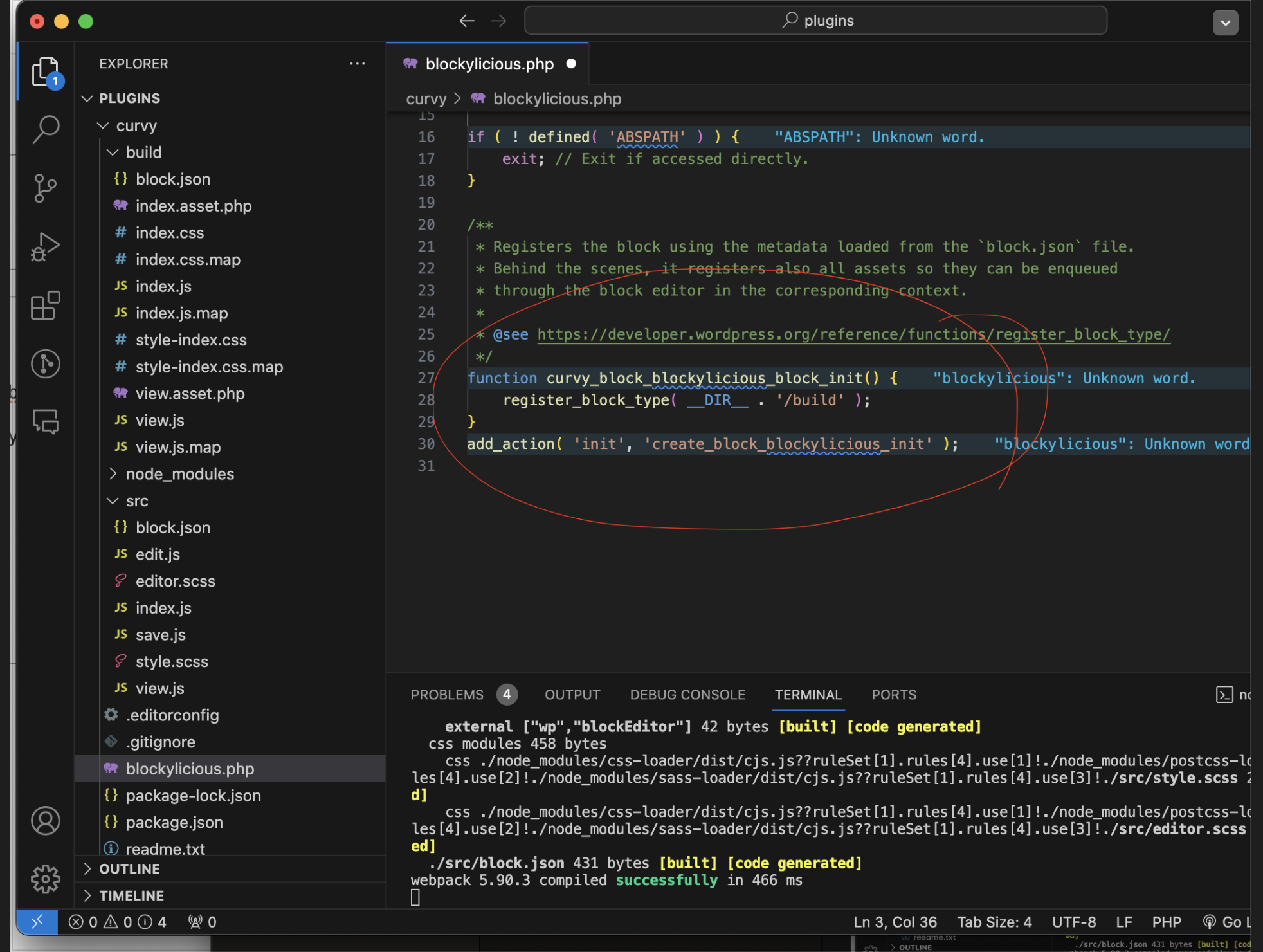The image size is (1263, 952).
Task: Open the Explorer view in activity bar
Action: 45,71
